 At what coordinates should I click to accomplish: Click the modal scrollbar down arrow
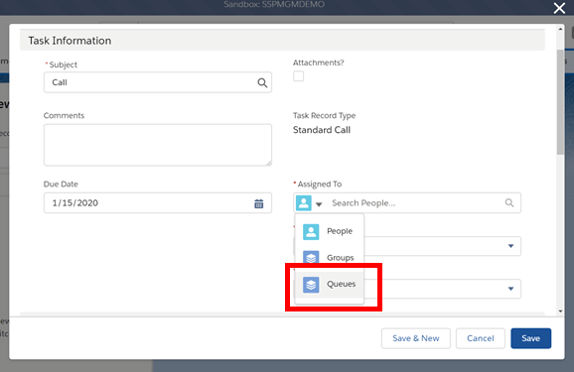click(560, 311)
